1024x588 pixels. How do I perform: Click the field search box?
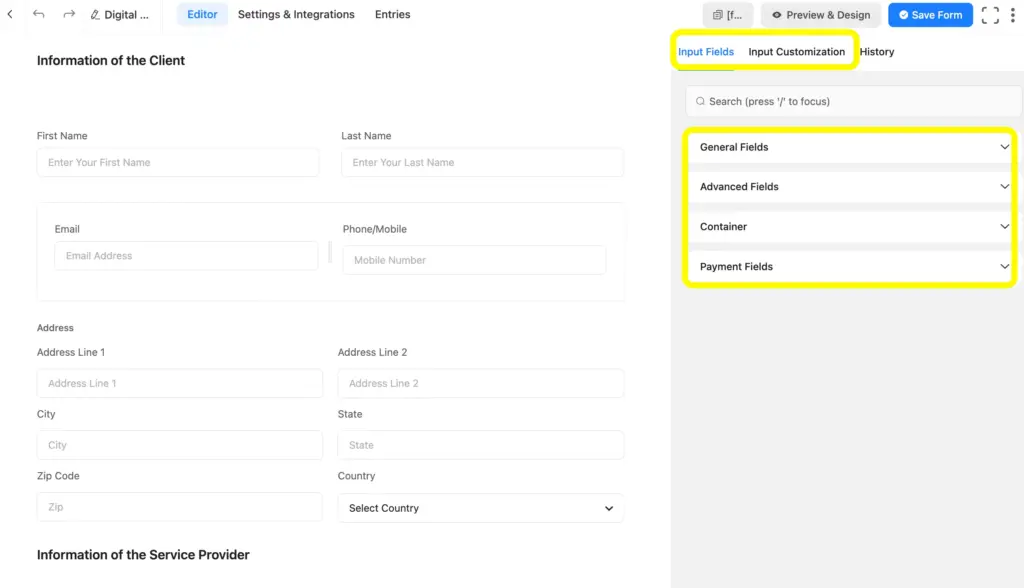coord(853,101)
